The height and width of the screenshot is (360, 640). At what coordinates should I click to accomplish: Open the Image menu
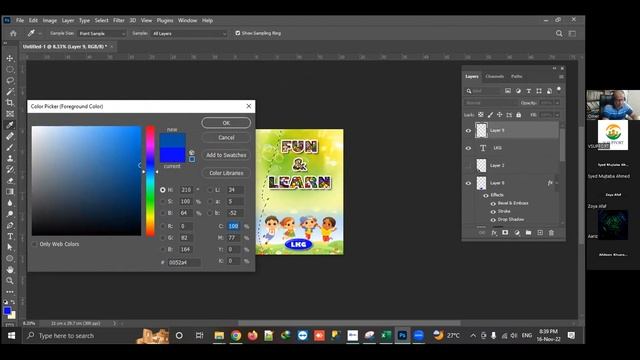pyautogui.click(x=50, y=20)
